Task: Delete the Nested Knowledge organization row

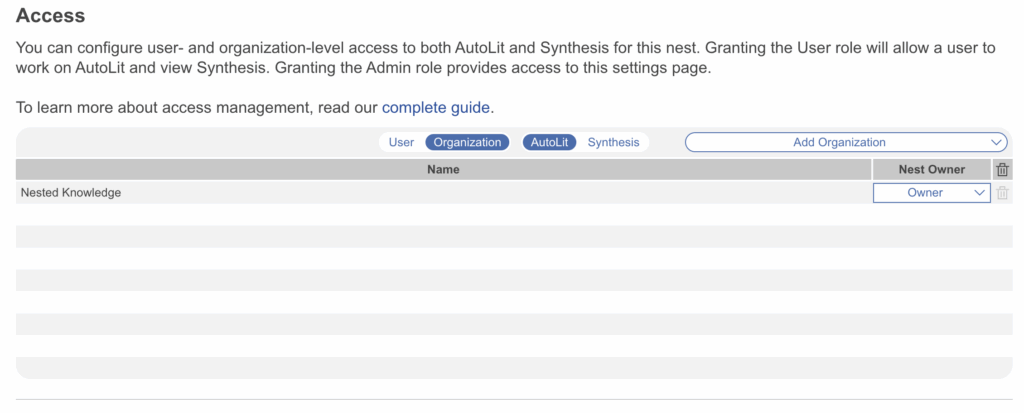Action: tap(1002, 193)
